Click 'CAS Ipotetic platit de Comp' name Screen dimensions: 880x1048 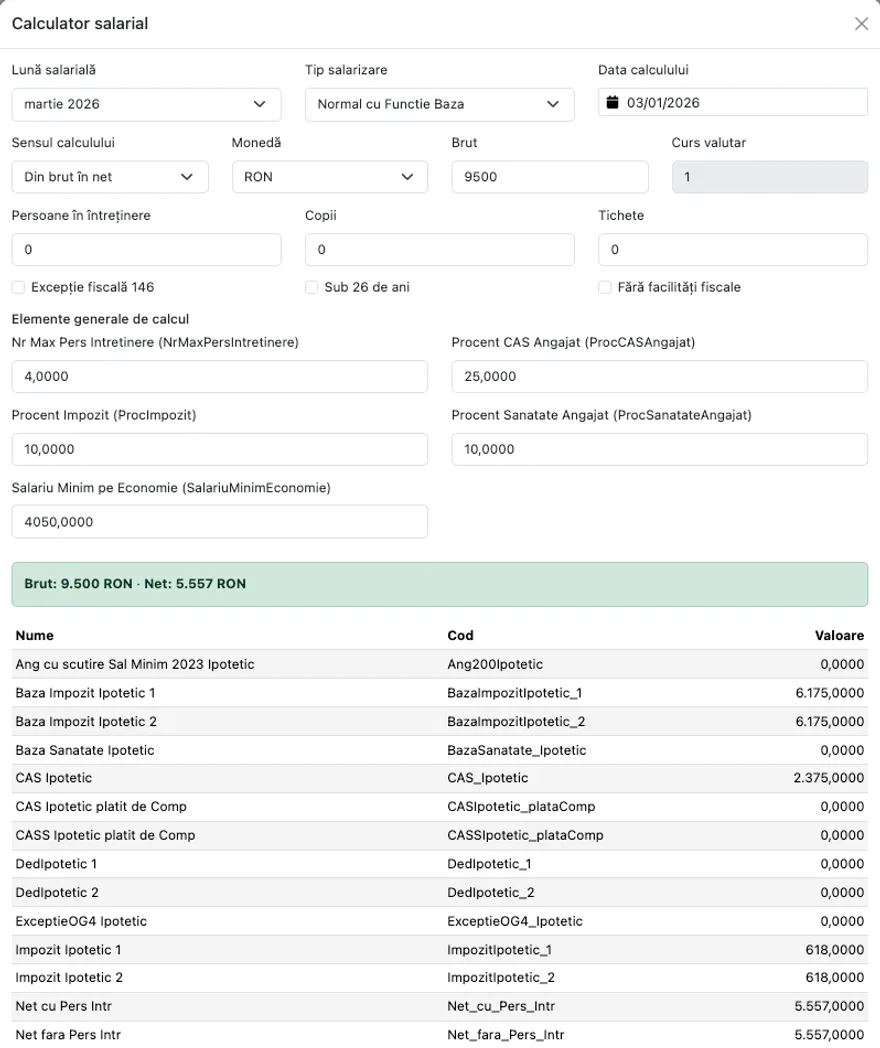[x=101, y=807]
